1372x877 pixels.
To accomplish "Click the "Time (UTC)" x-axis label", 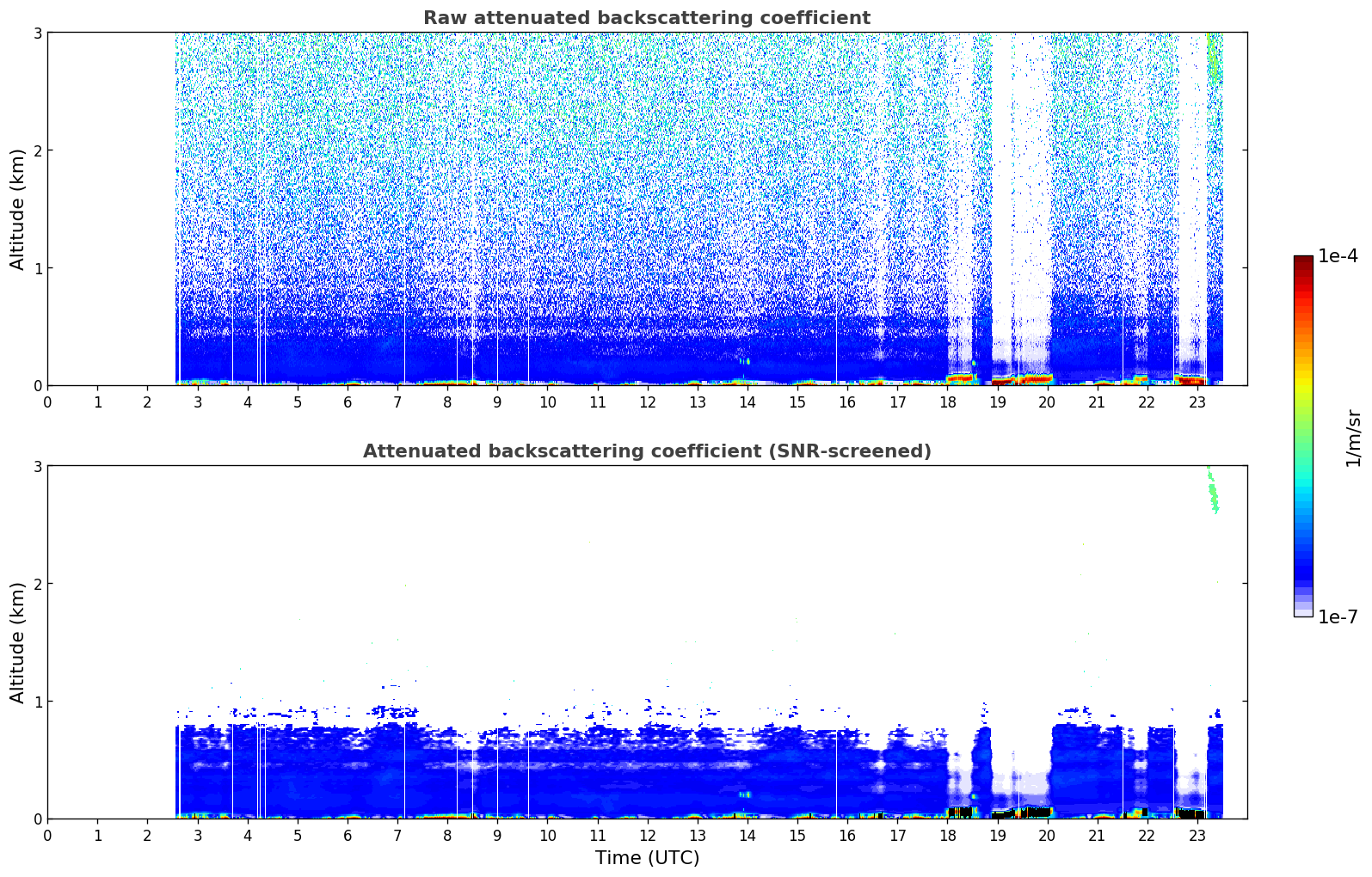I will [647, 858].
